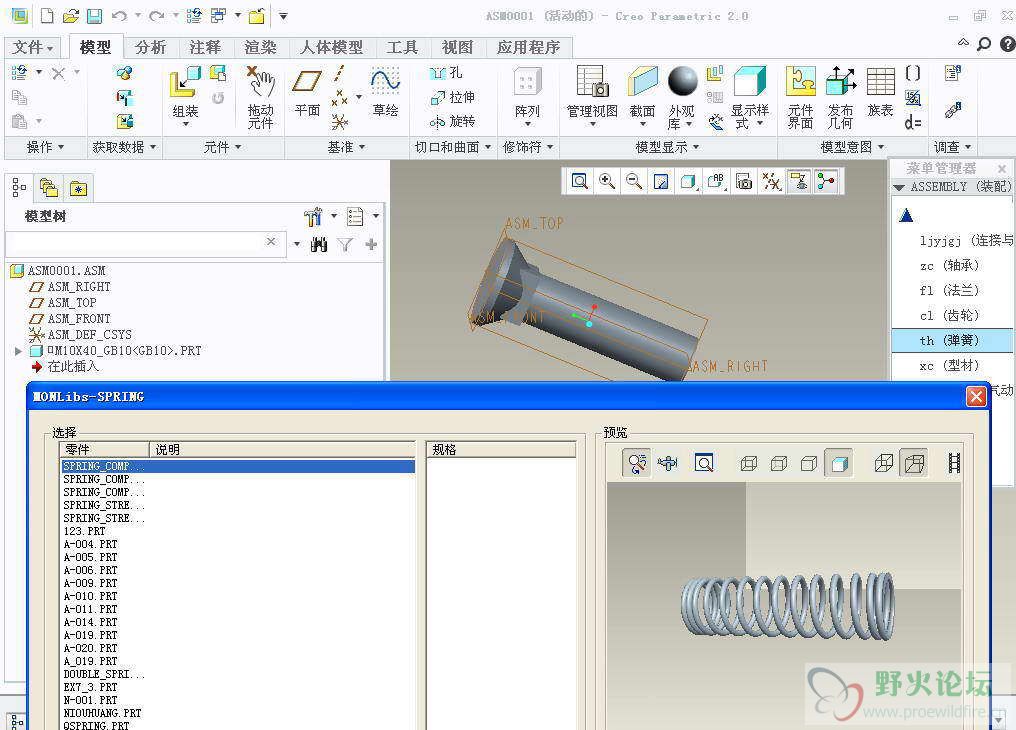Image resolution: width=1016 pixels, height=730 pixels.
Task: Click the 规格 column header
Action: (501, 450)
